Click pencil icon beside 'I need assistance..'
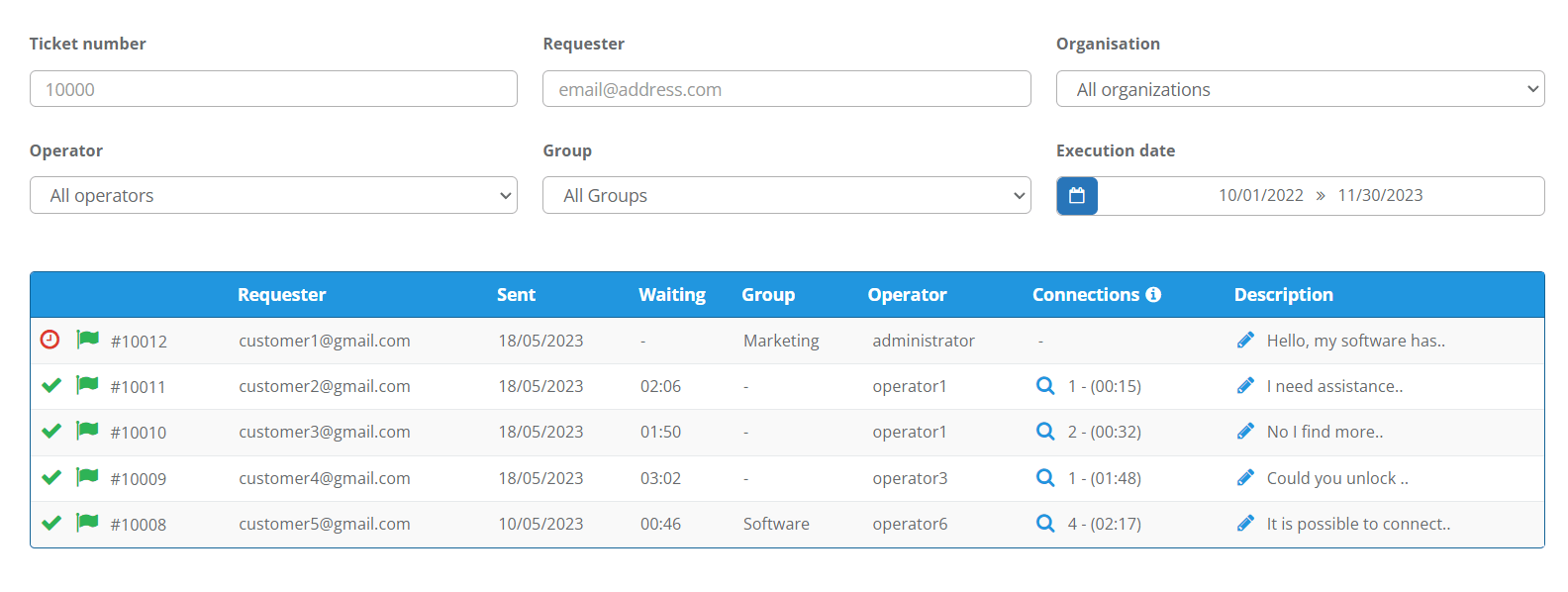 pos(1245,386)
